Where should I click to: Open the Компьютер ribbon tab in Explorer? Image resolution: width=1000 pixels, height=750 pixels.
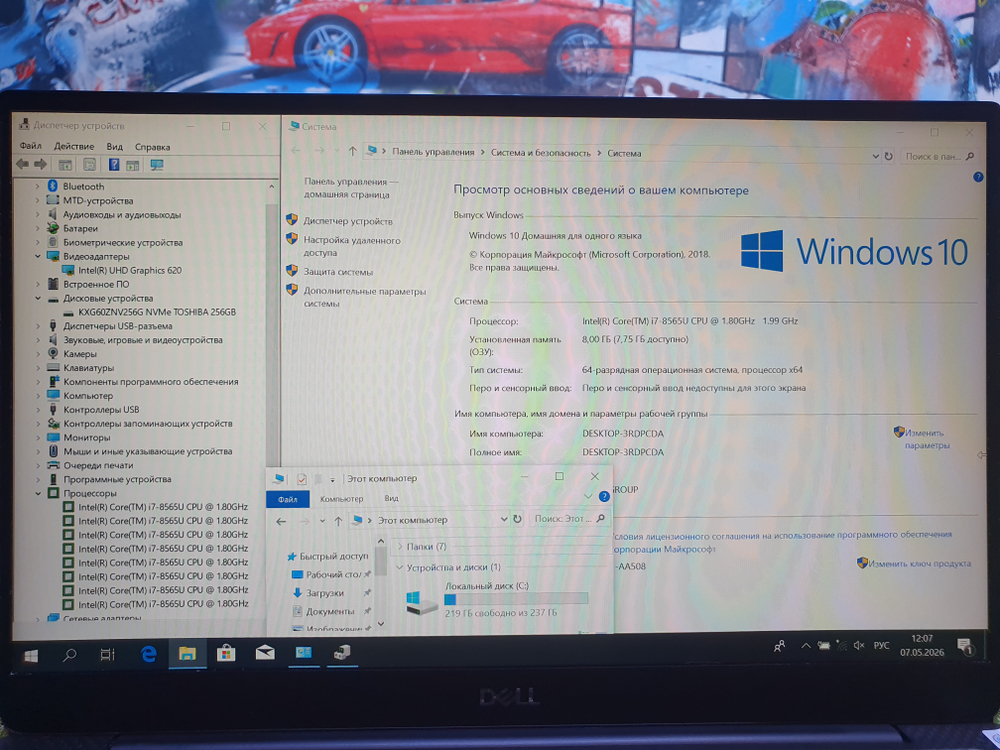click(x=342, y=499)
